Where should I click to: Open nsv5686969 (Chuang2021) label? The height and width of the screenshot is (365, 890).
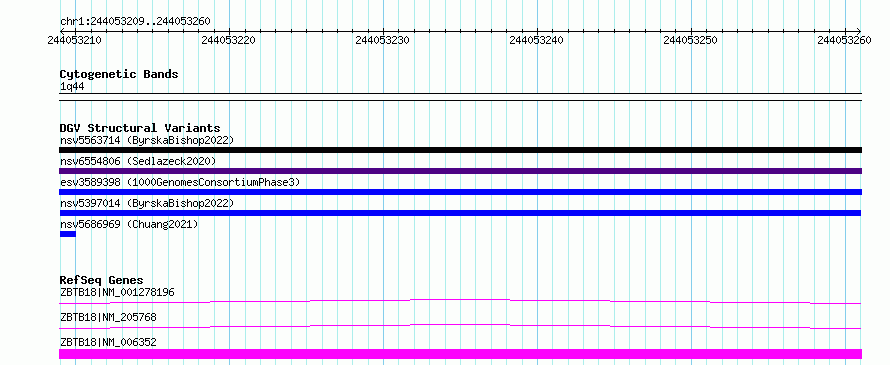point(129,224)
